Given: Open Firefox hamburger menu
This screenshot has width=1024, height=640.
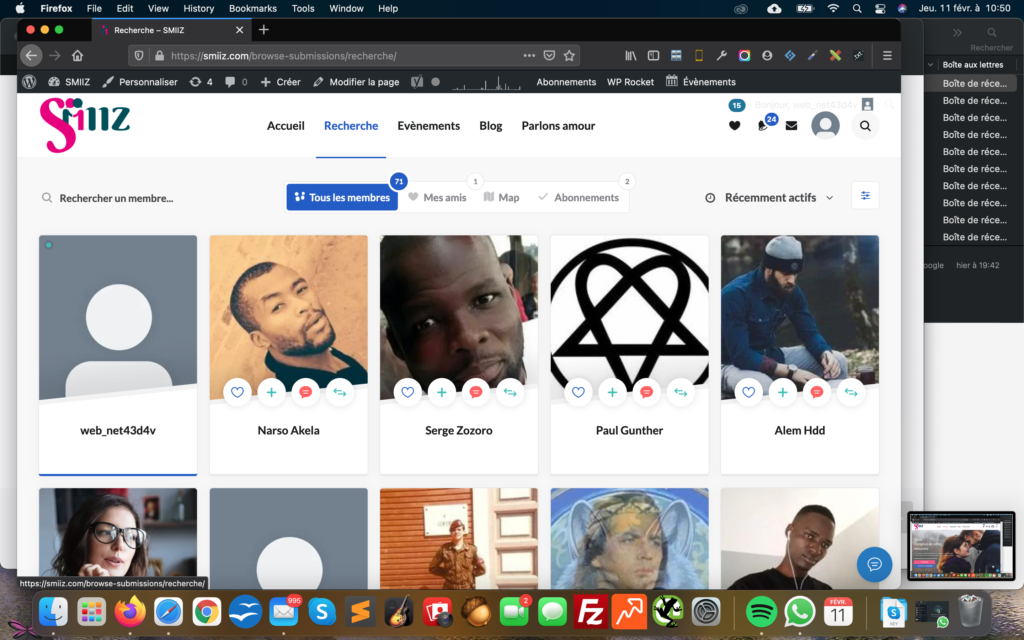Looking at the screenshot, I should [887, 56].
